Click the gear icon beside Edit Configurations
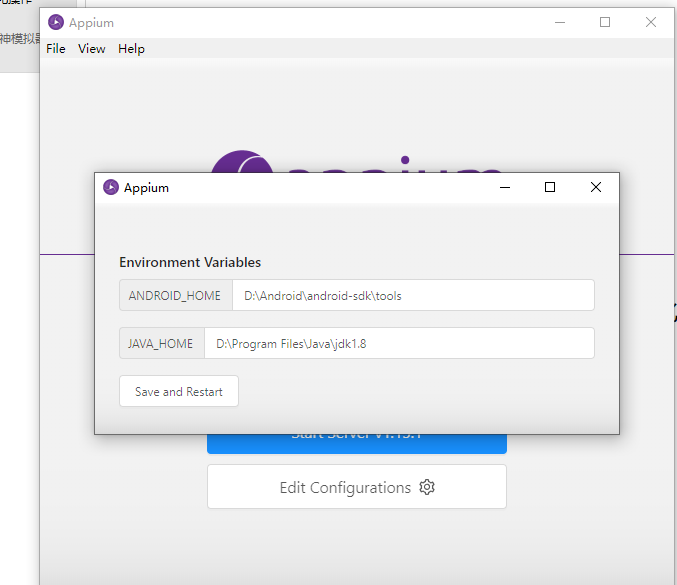This screenshot has width=677, height=585. point(427,487)
